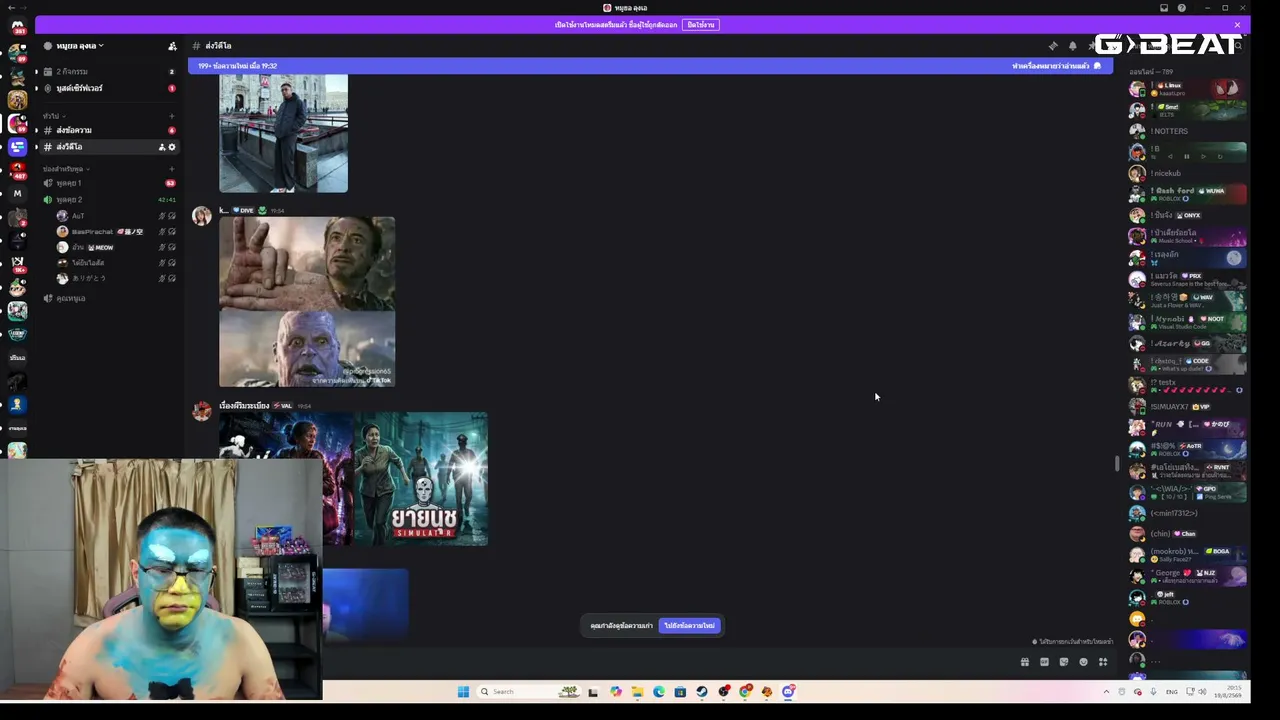Screen dimensions: 1280x720
Task: Click the บูสต์เซิร์ฟเวอร์ server boost entry
Action: [109, 88]
